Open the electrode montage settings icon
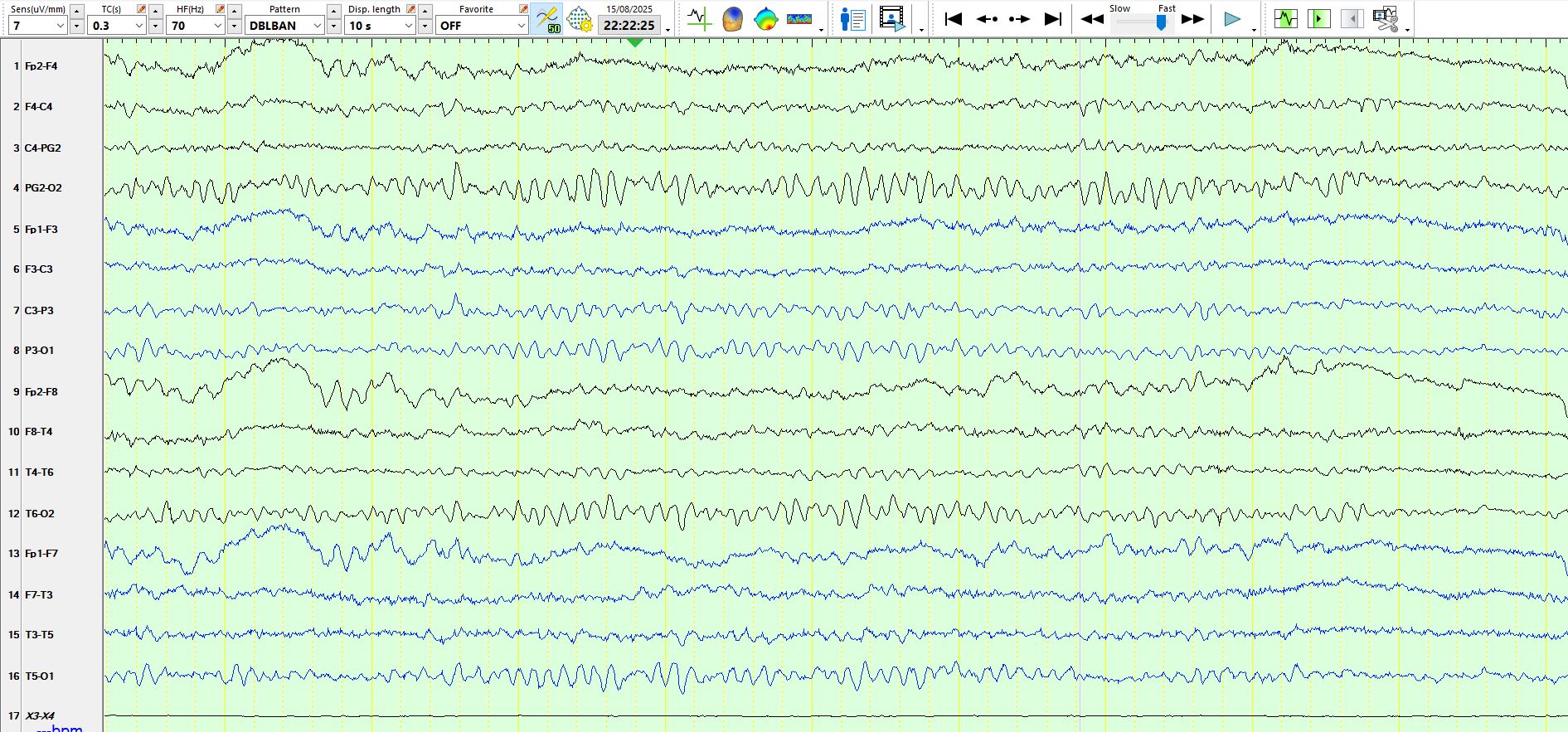Screen dimensions: 1568x732 [580, 18]
